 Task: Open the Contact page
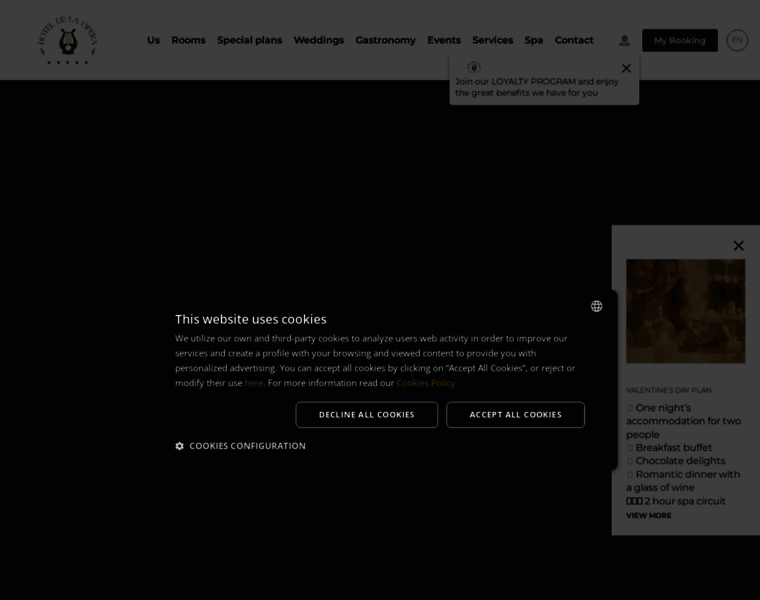[574, 40]
